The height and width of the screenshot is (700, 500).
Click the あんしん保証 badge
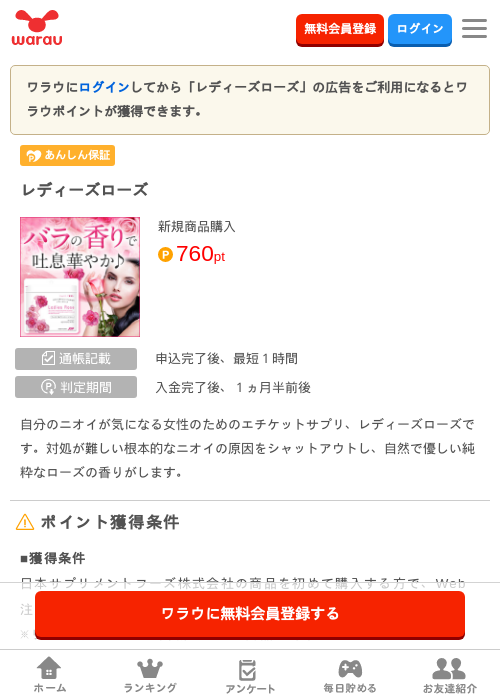click(67, 155)
